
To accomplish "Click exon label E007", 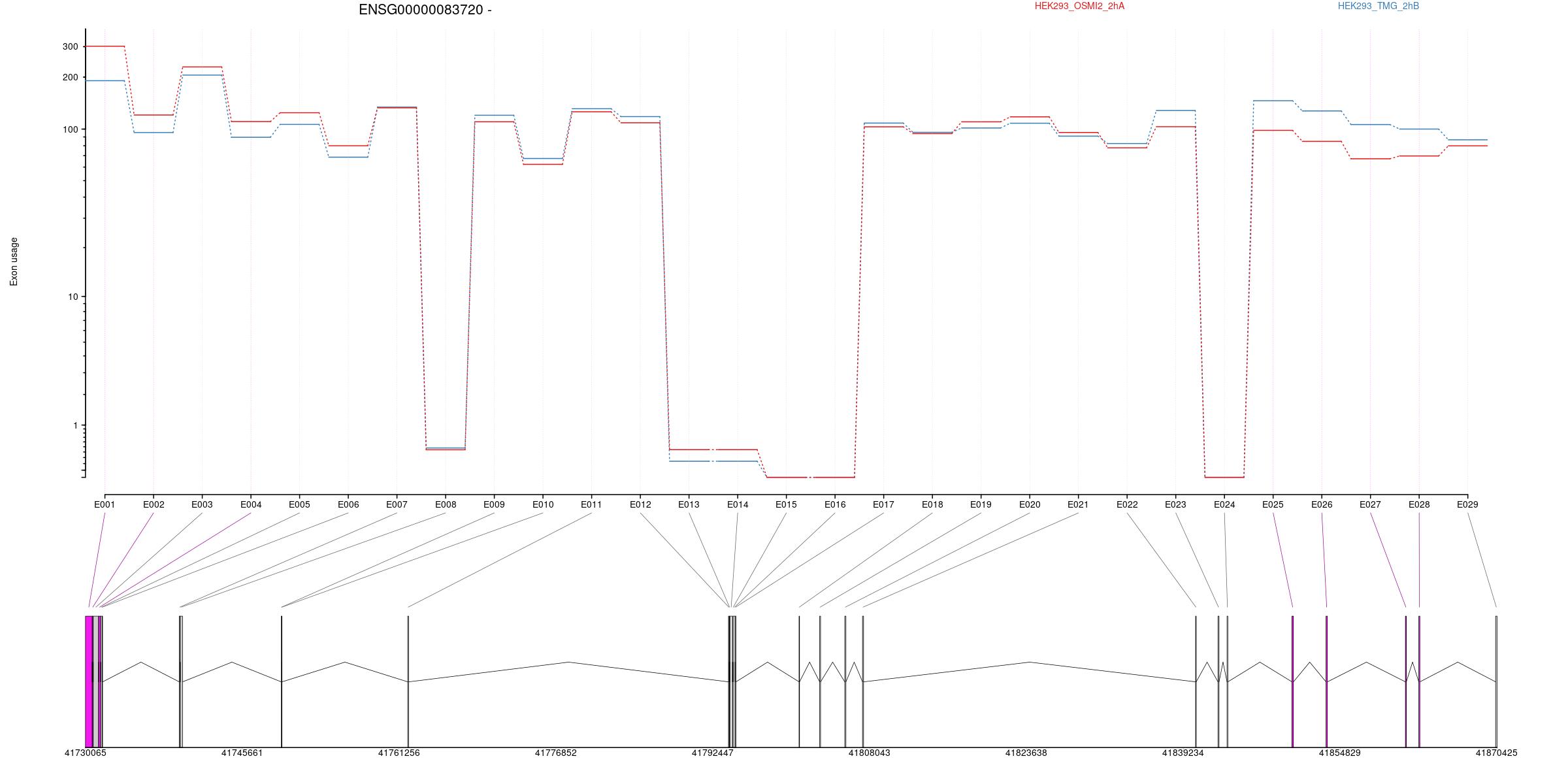I will tap(397, 504).
